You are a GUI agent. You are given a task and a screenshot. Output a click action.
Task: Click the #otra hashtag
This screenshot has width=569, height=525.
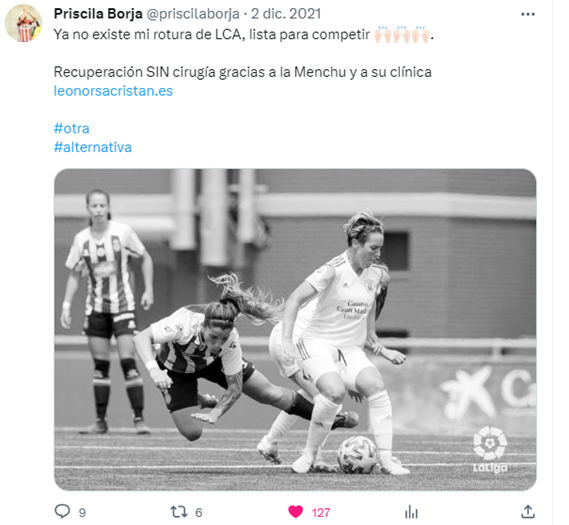(71, 128)
